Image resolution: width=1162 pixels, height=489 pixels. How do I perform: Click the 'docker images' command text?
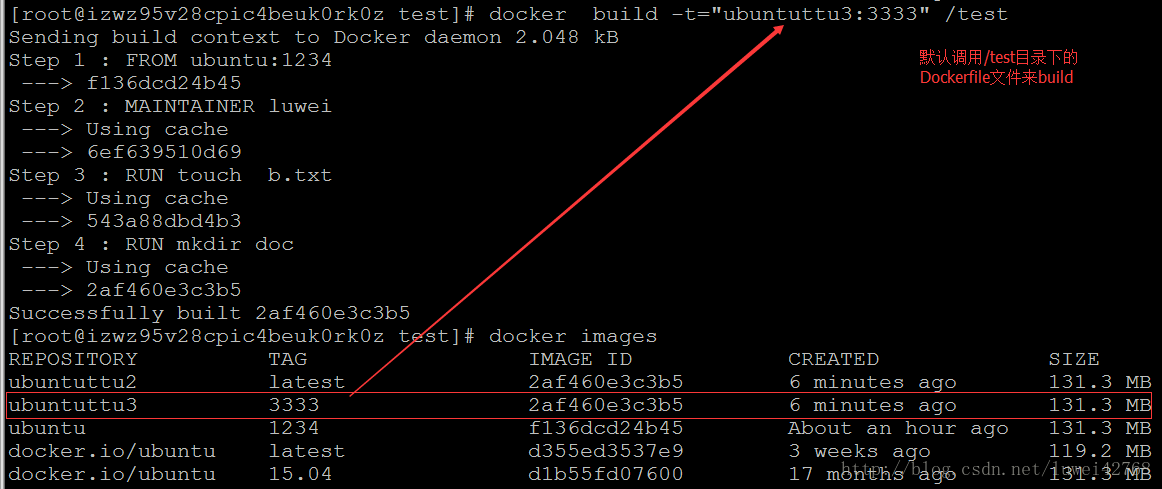tap(573, 336)
